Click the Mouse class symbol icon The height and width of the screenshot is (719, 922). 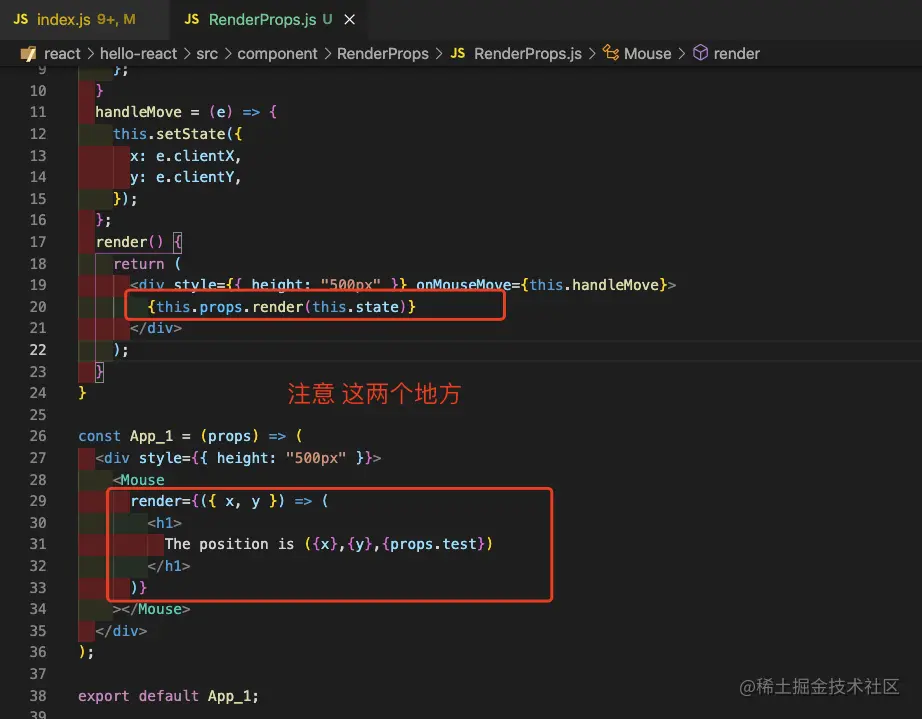click(611, 53)
